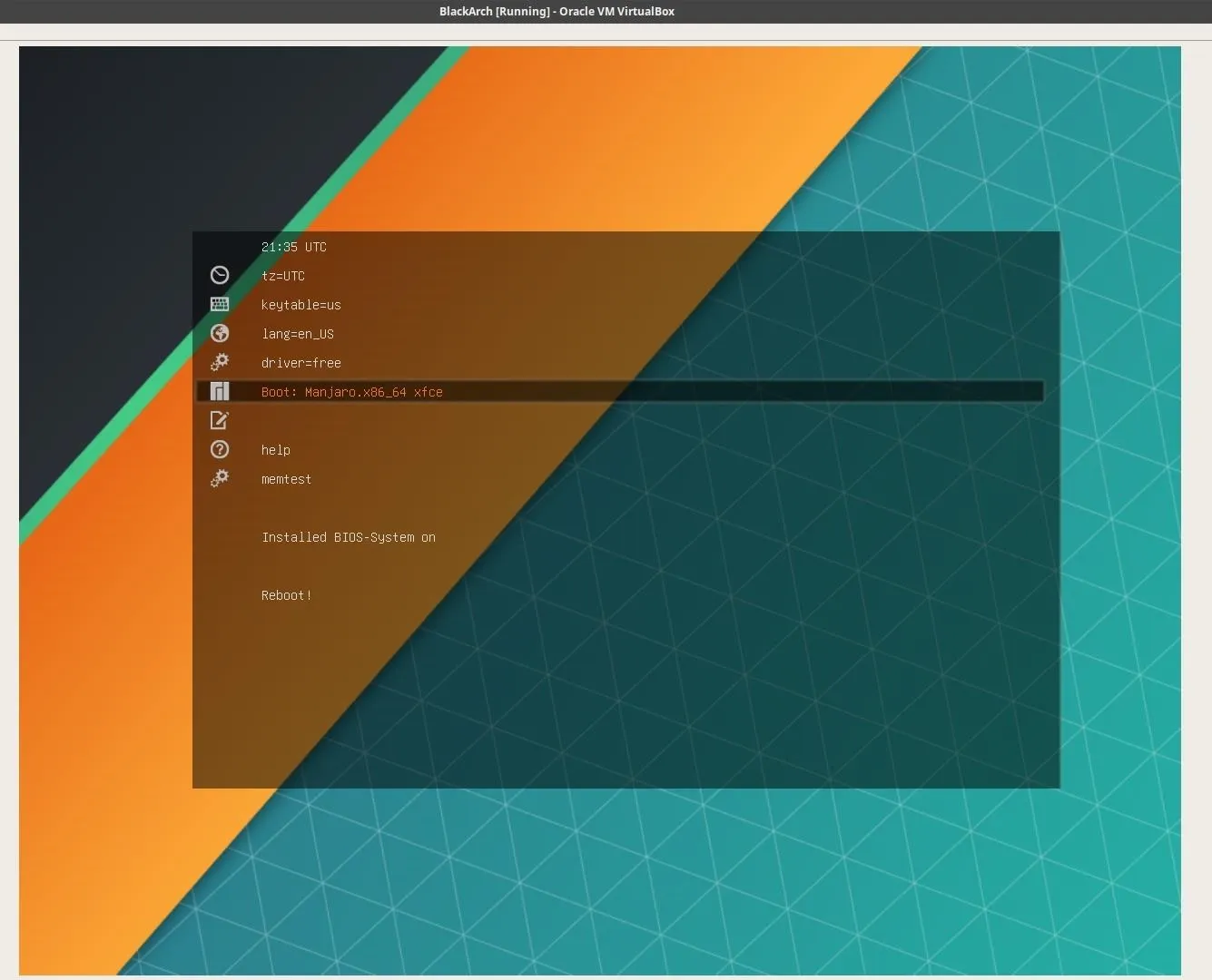Select the driver=free entry
The width and height of the screenshot is (1212, 980).
pos(301,363)
